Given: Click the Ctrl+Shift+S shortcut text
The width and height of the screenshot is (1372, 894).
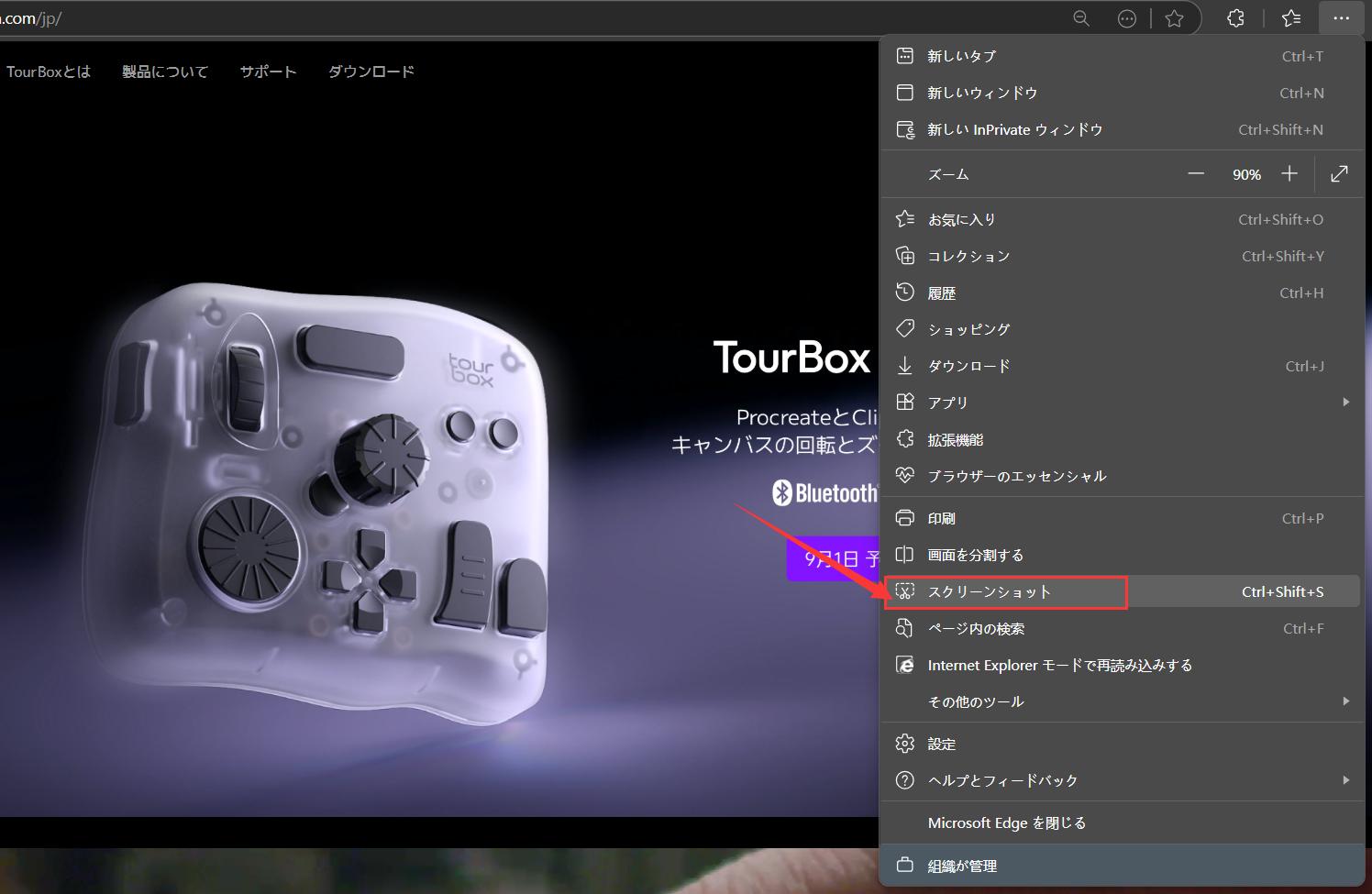Looking at the screenshot, I should tap(1282, 592).
